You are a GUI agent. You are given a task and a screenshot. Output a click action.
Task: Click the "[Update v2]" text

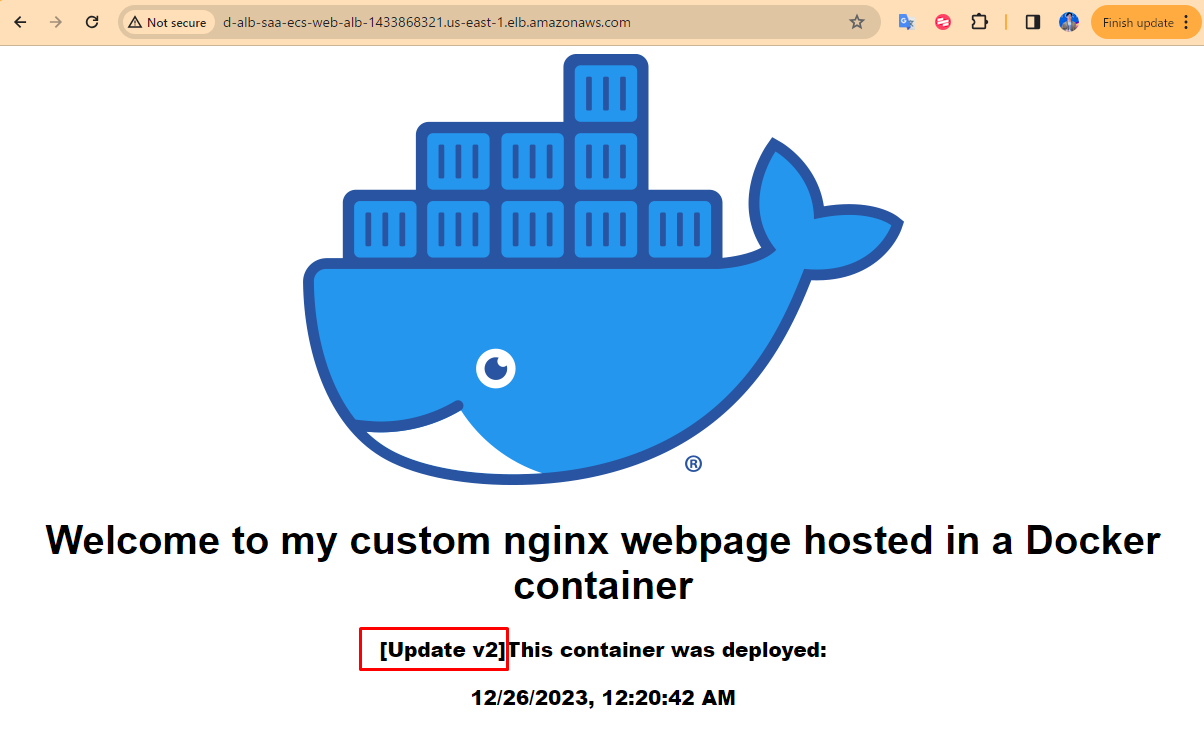(443, 650)
